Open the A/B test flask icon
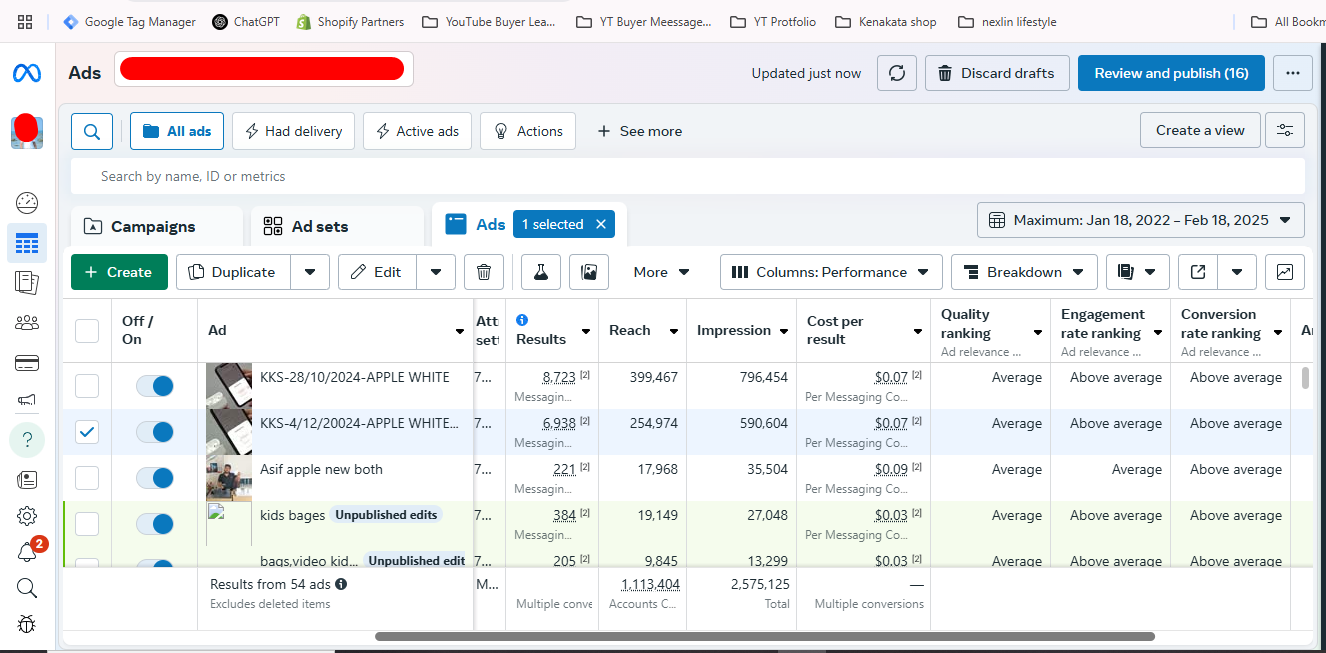The width and height of the screenshot is (1326, 653). tap(541, 272)
